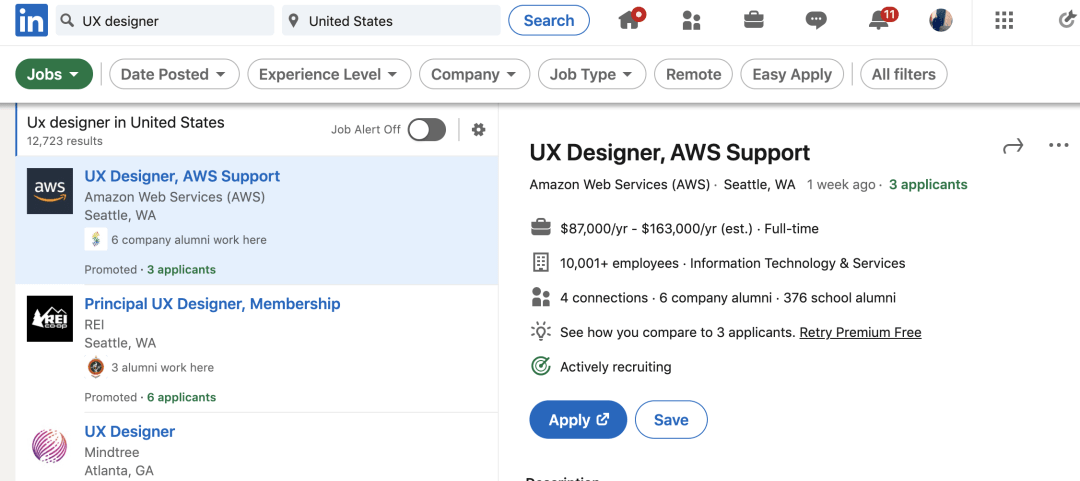Open Principal UX Designer, Membership listing
Screen dimensions: 1080x481
tap(212, 303)
